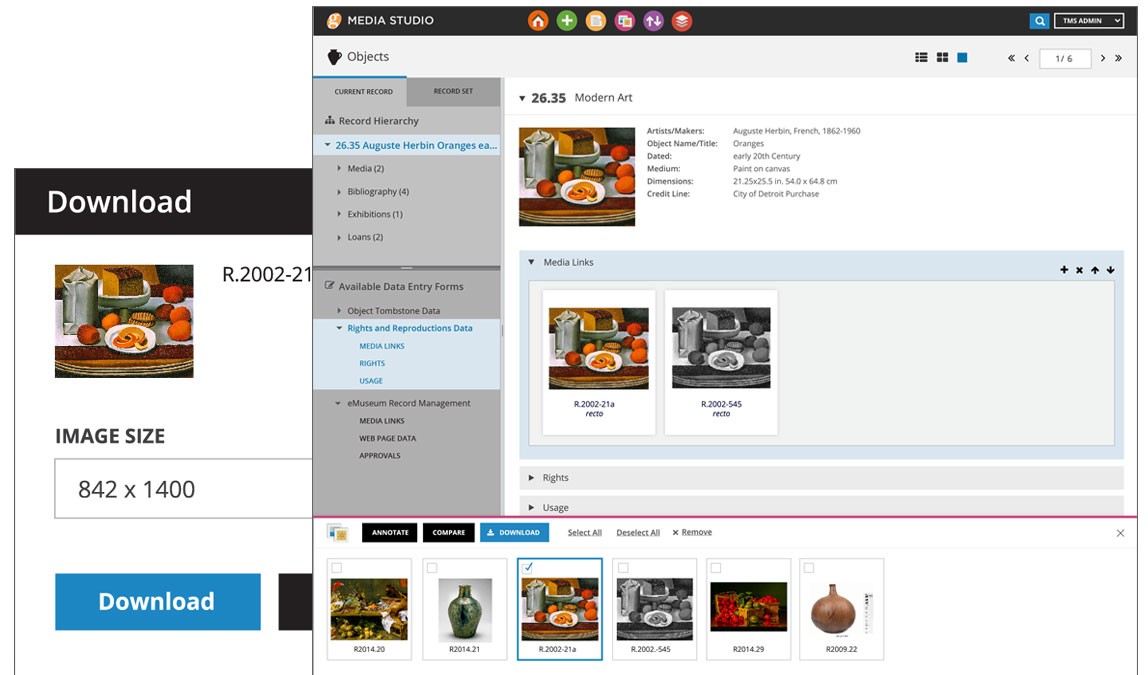The height and width of the screenshot is (675, 1148).
Task: Close the bottom media tray panel
Action: pyautogui.click(x=1120, y=533)
